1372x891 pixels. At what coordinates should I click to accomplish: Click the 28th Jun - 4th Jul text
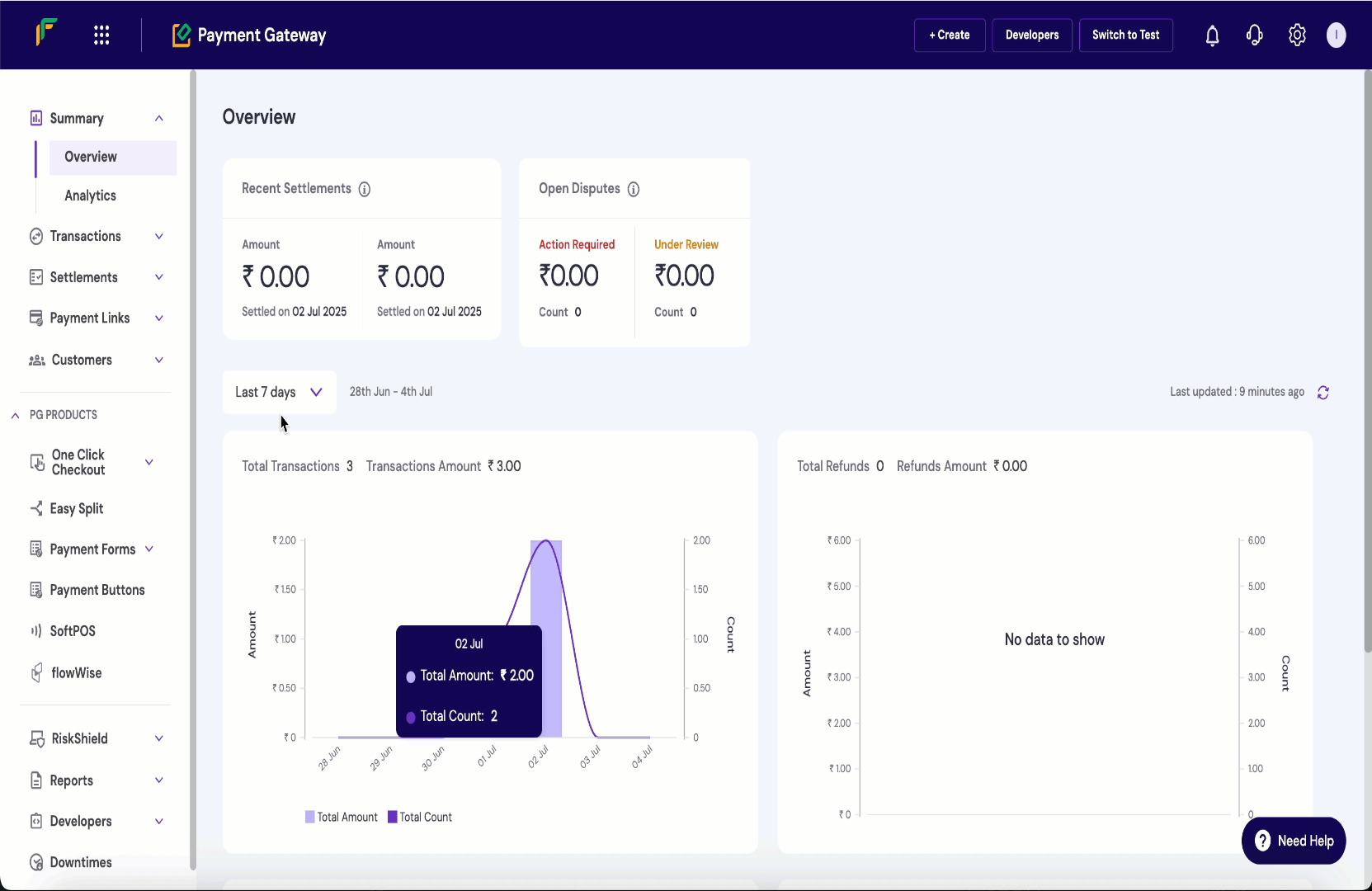click(391, 392)
